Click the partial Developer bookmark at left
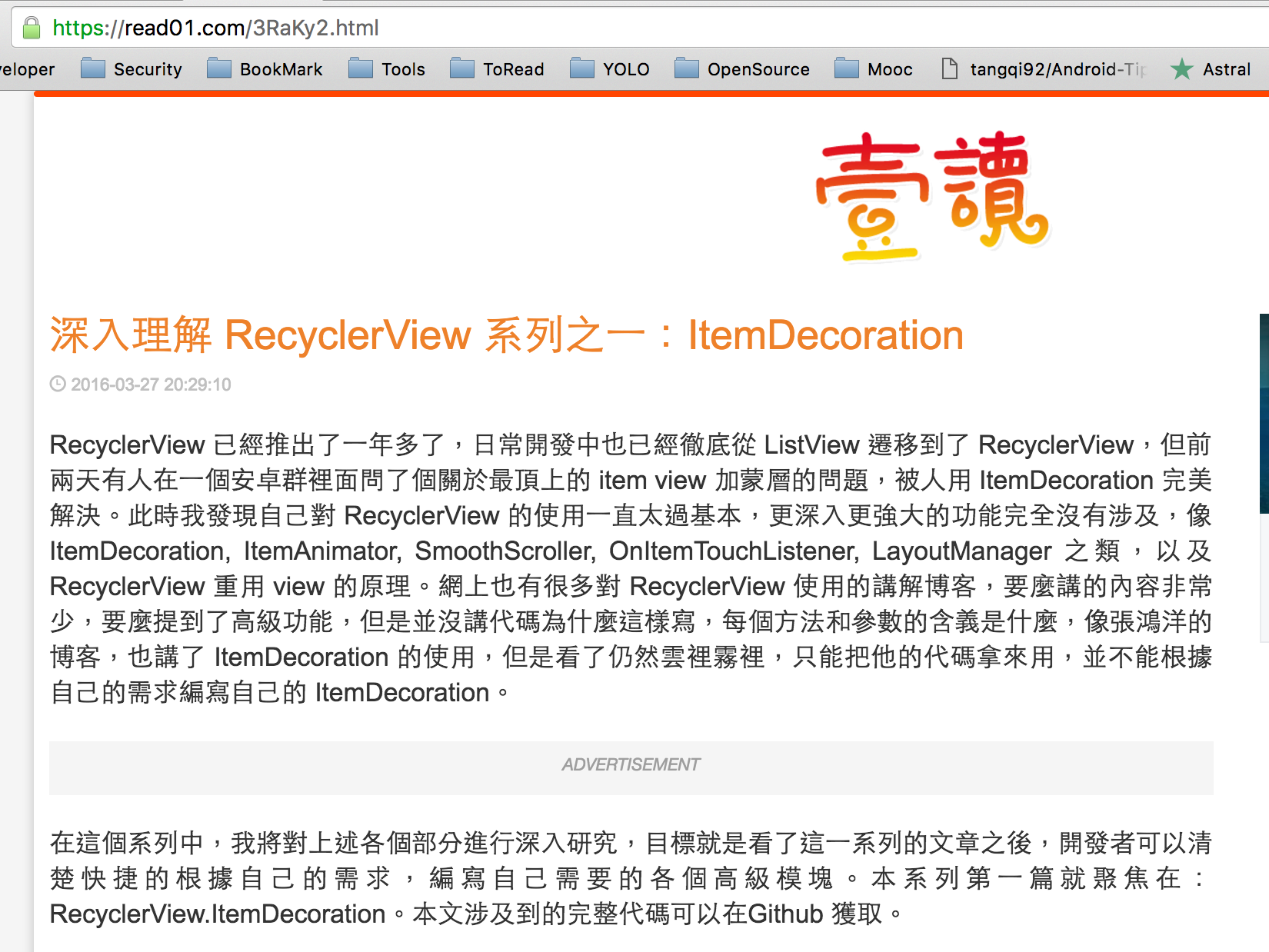 [27, 69]
